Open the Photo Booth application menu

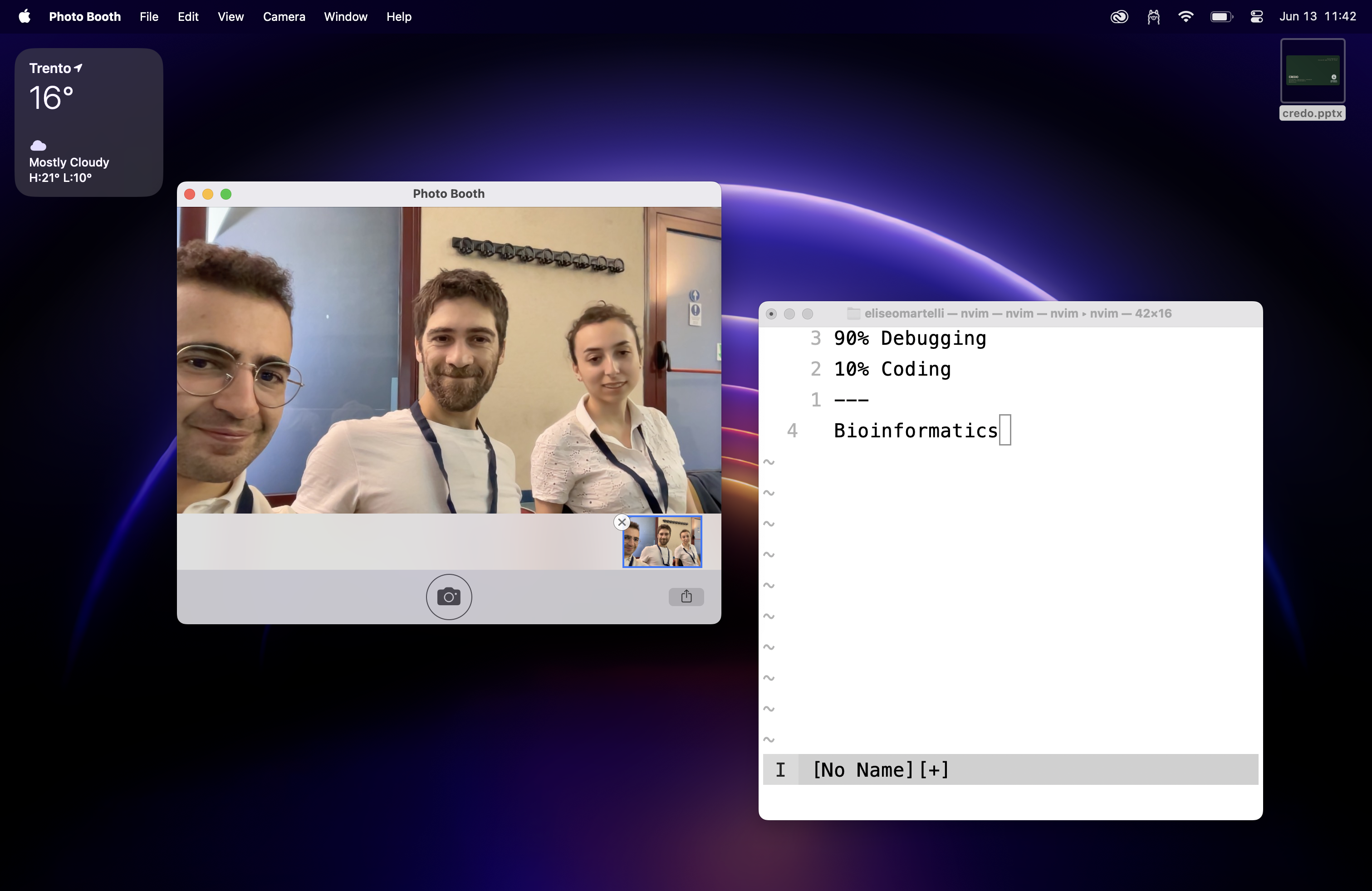[x=85, y=16]
